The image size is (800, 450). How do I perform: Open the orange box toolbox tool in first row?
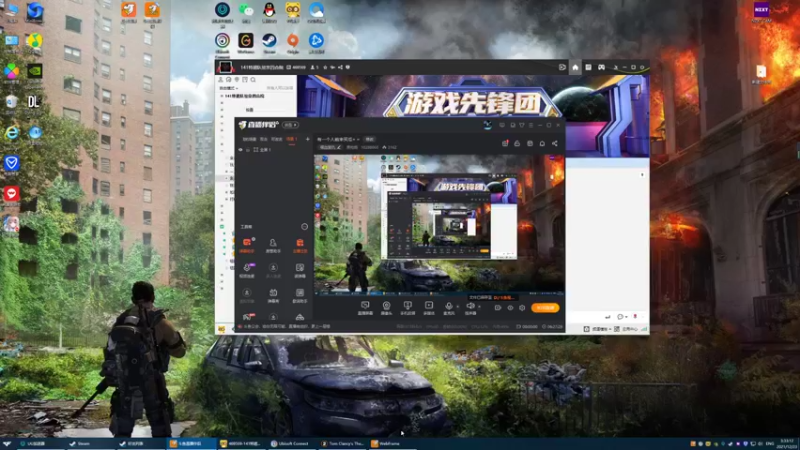coord(300,245)
